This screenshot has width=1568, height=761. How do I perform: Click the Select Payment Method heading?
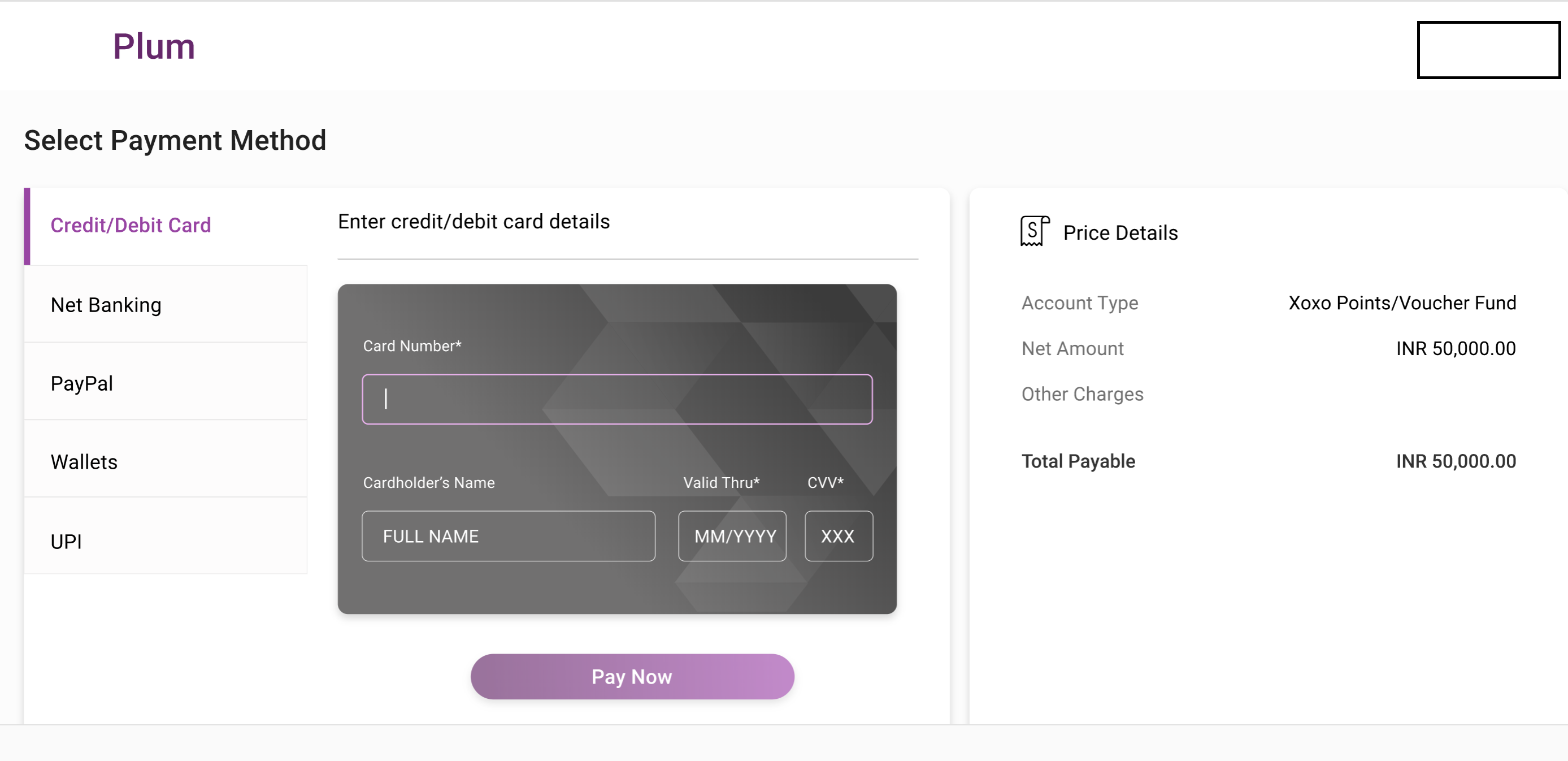[x=175, y=141]
